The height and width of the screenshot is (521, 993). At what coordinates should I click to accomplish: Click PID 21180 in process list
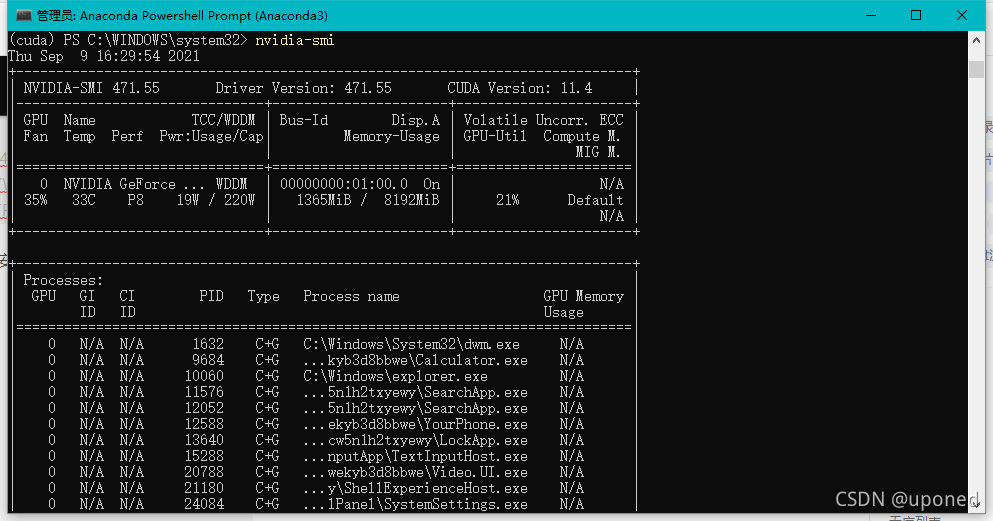tap(204, 488)
